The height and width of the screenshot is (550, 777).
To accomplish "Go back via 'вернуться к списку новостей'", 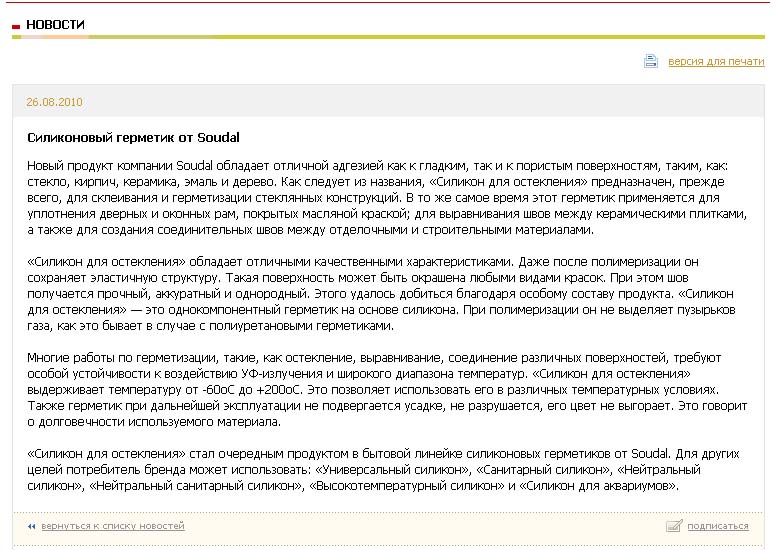I will [113, 526].
